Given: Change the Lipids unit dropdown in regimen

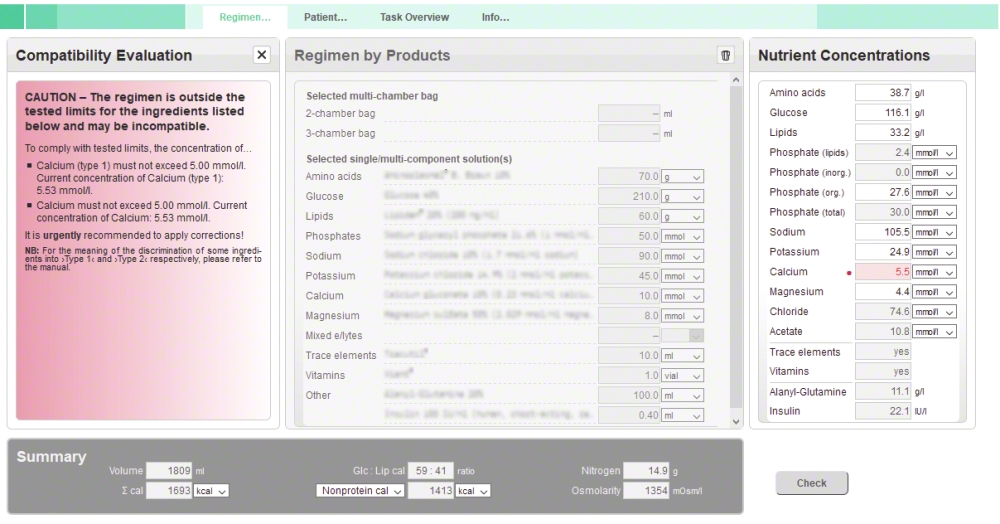Looking at the screenshot, I should pyautogui.click(x=683, y=216).
